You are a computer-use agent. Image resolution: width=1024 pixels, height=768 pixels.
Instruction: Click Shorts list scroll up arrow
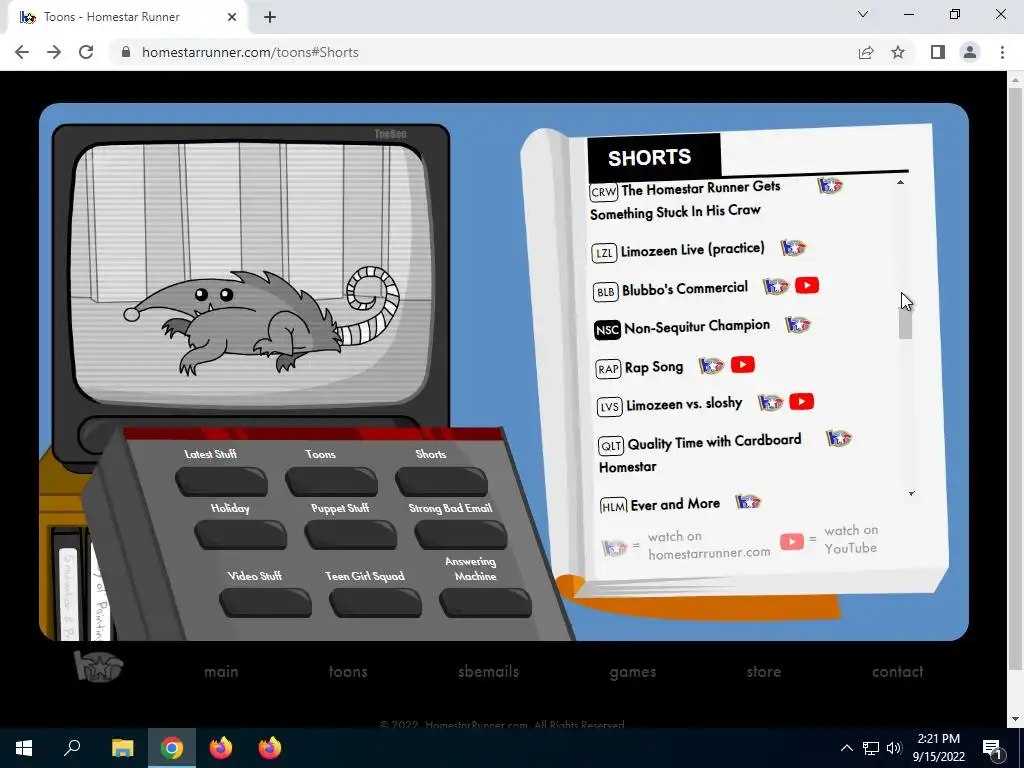click(x=901, y=182)
